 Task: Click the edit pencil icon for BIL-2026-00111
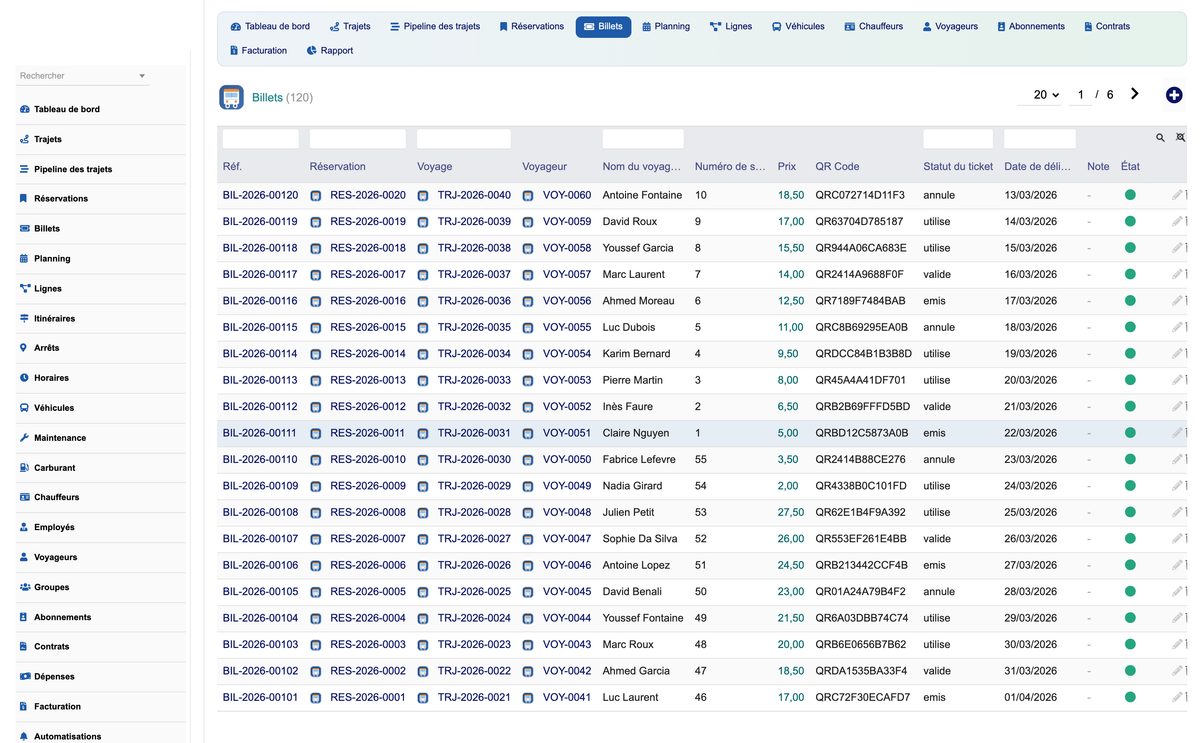coord(1177,433)
